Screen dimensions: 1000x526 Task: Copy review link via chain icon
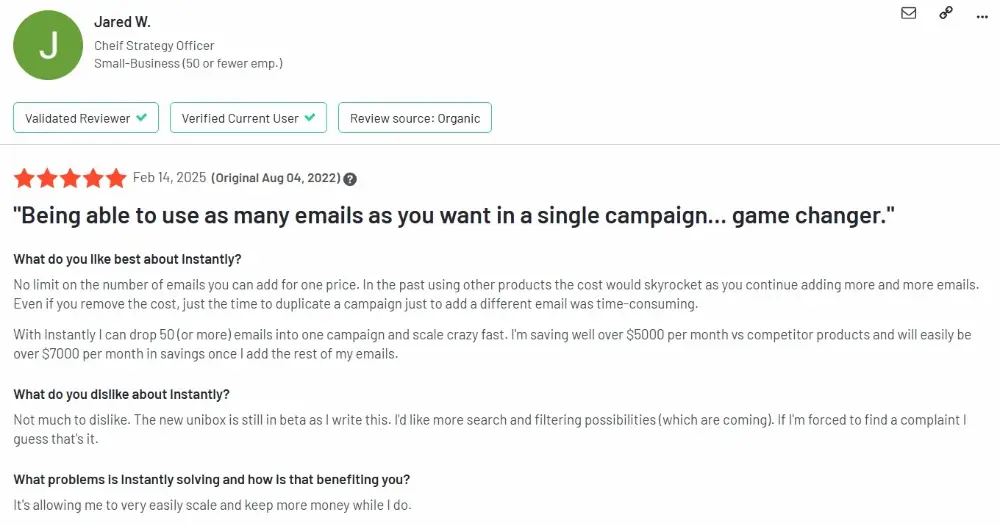pyautogui.click(x=946, y=13)
